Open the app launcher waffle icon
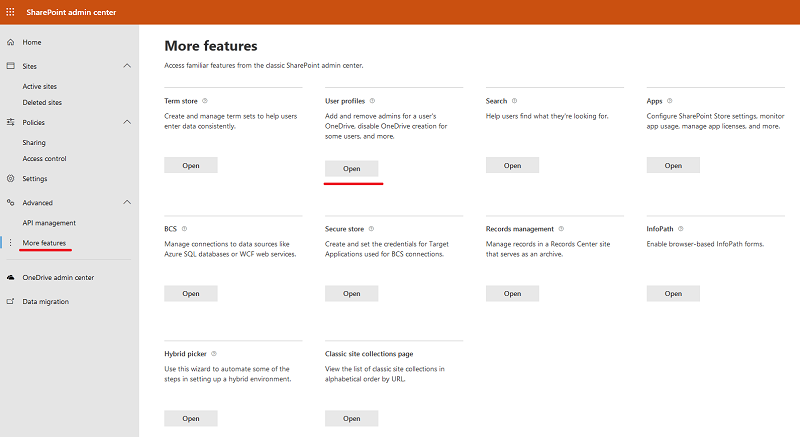Screen dimensions: 800x437 point(10,12)
